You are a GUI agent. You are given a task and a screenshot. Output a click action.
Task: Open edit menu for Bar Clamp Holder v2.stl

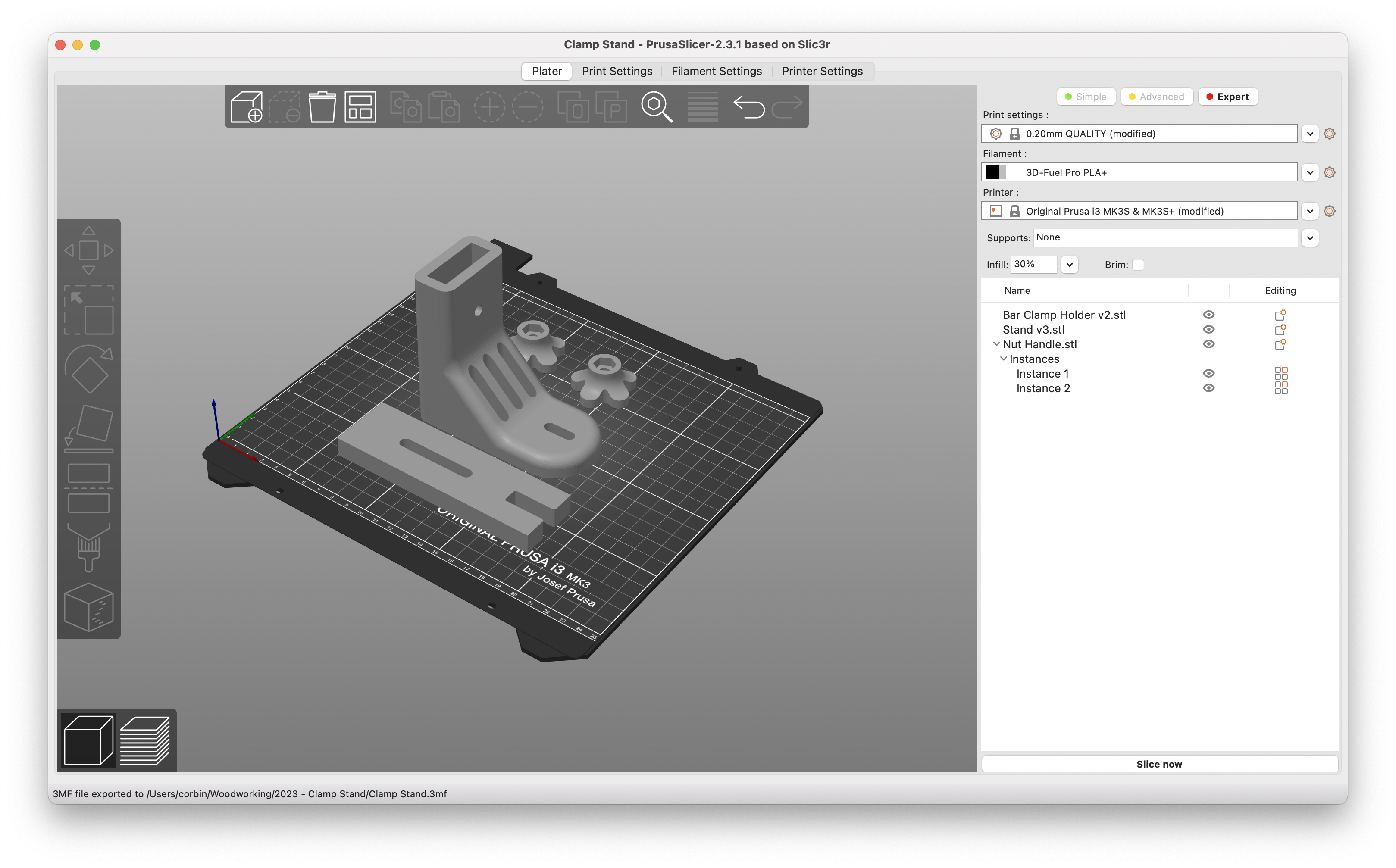[1280, 315]
